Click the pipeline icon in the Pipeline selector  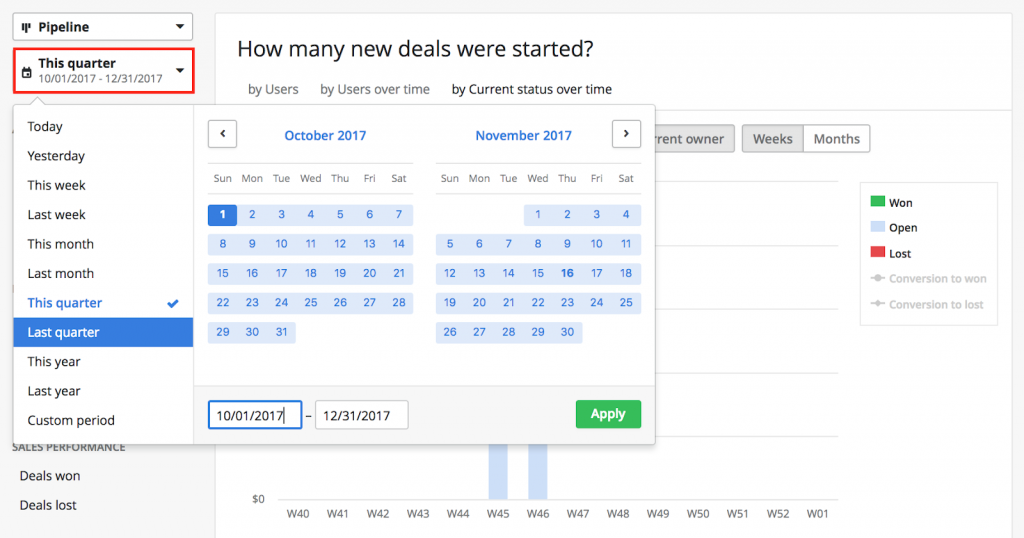(26, 27)
